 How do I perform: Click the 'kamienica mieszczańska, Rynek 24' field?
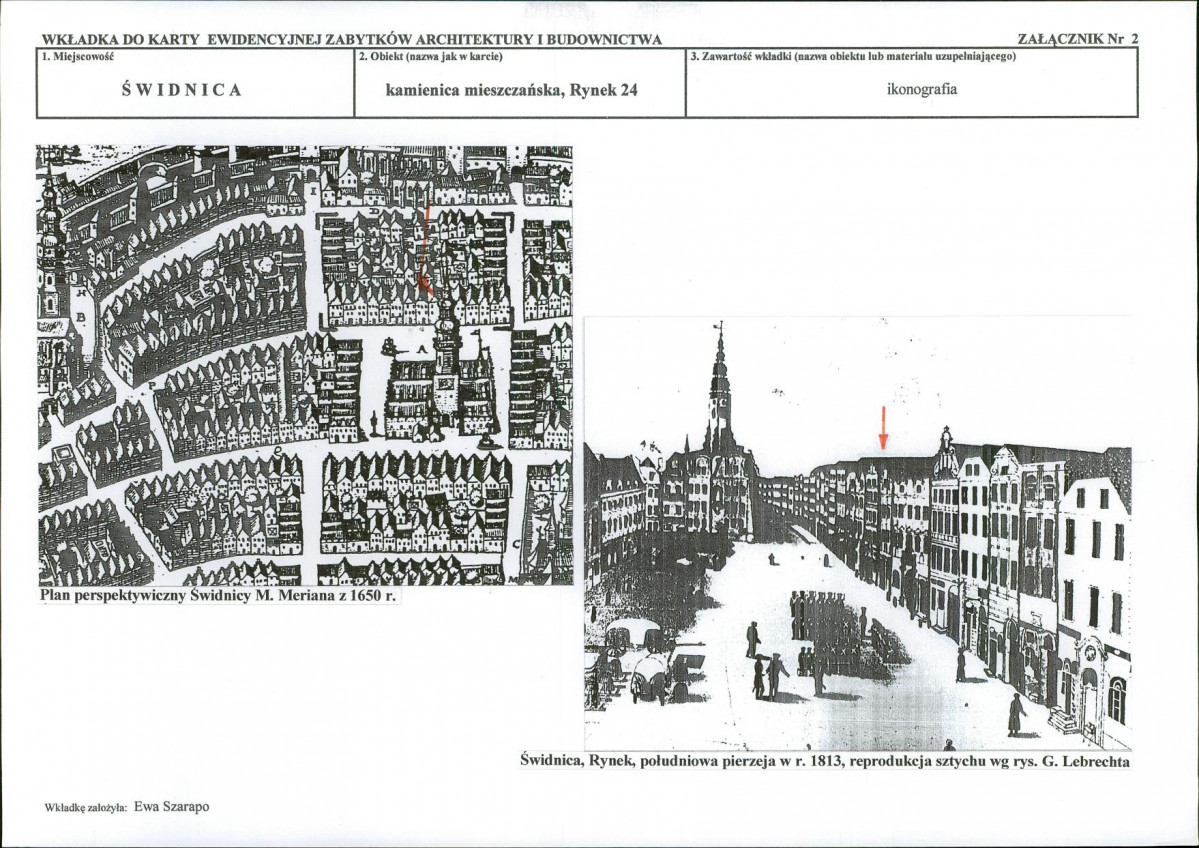[x=511, y=89]
